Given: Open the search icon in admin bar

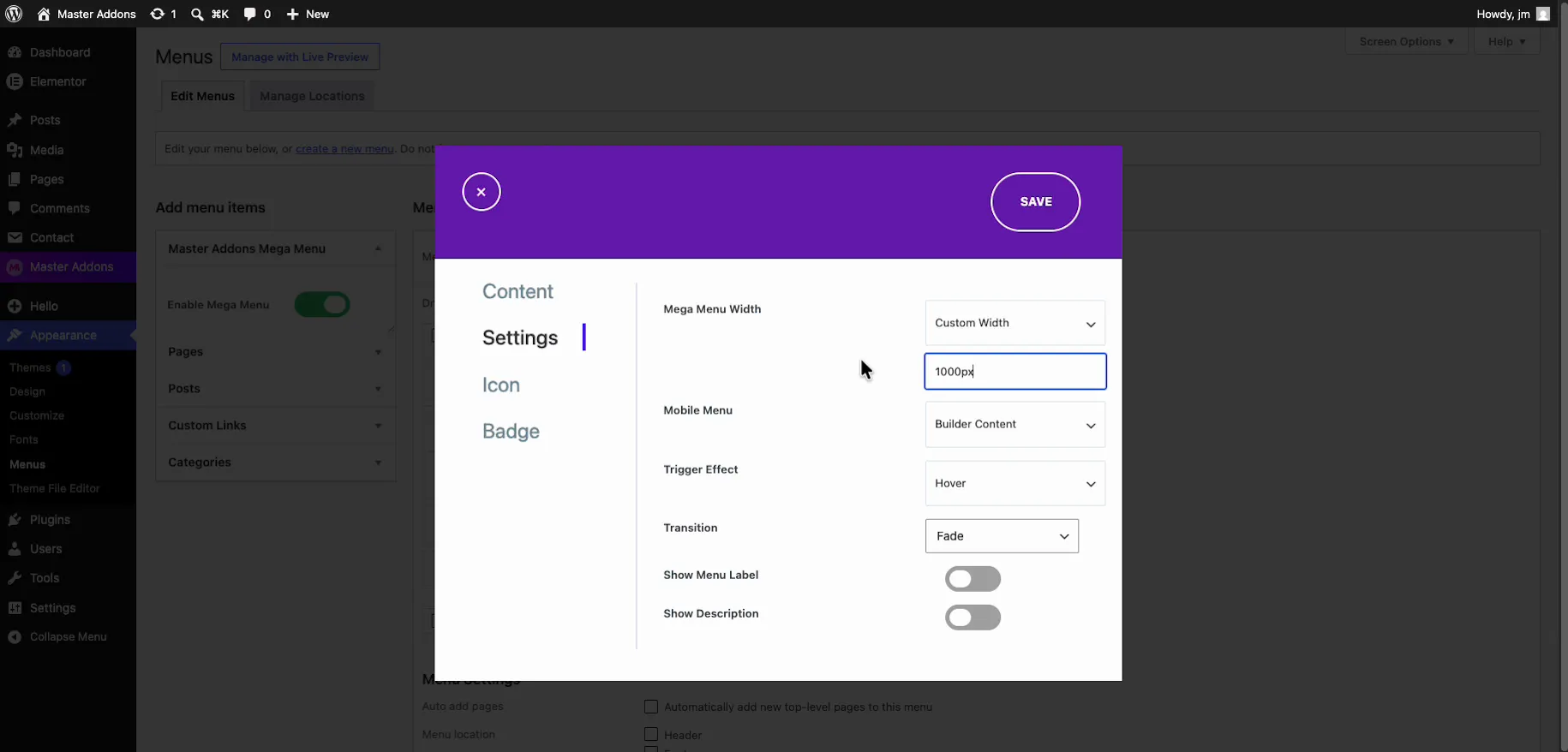Looking at the screenshot, I should point(197,14).
